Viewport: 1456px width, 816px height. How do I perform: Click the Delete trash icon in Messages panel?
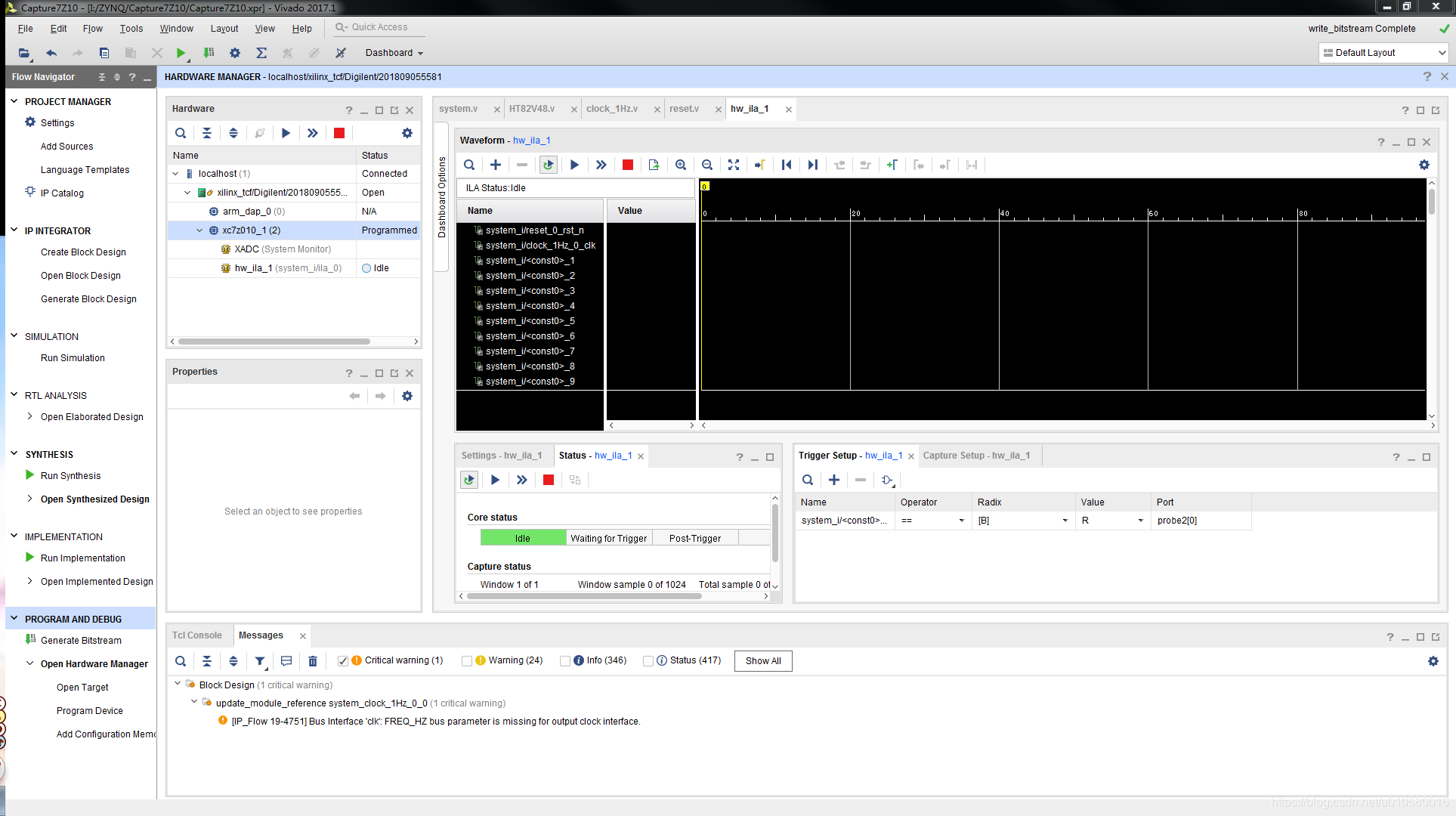tap(313, 661)
